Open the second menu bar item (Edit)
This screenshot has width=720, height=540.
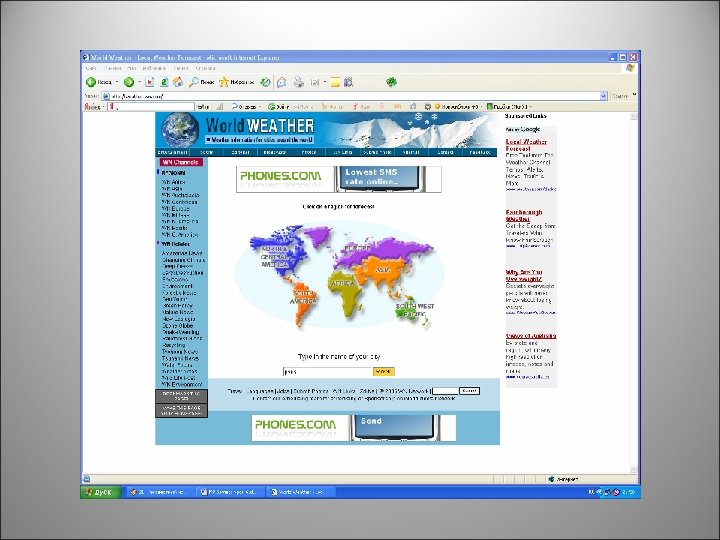tap(112, 68)
